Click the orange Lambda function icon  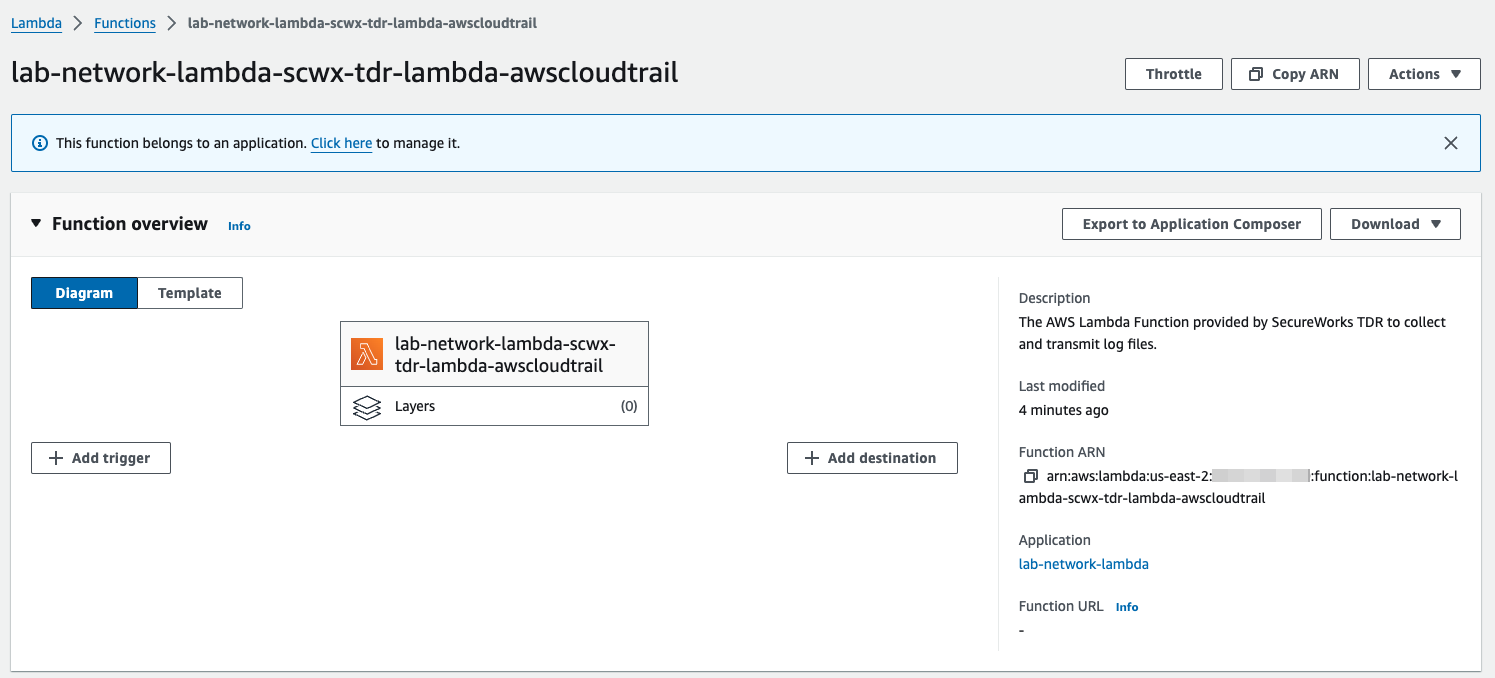pyautogui.click(x=367, y=354)
